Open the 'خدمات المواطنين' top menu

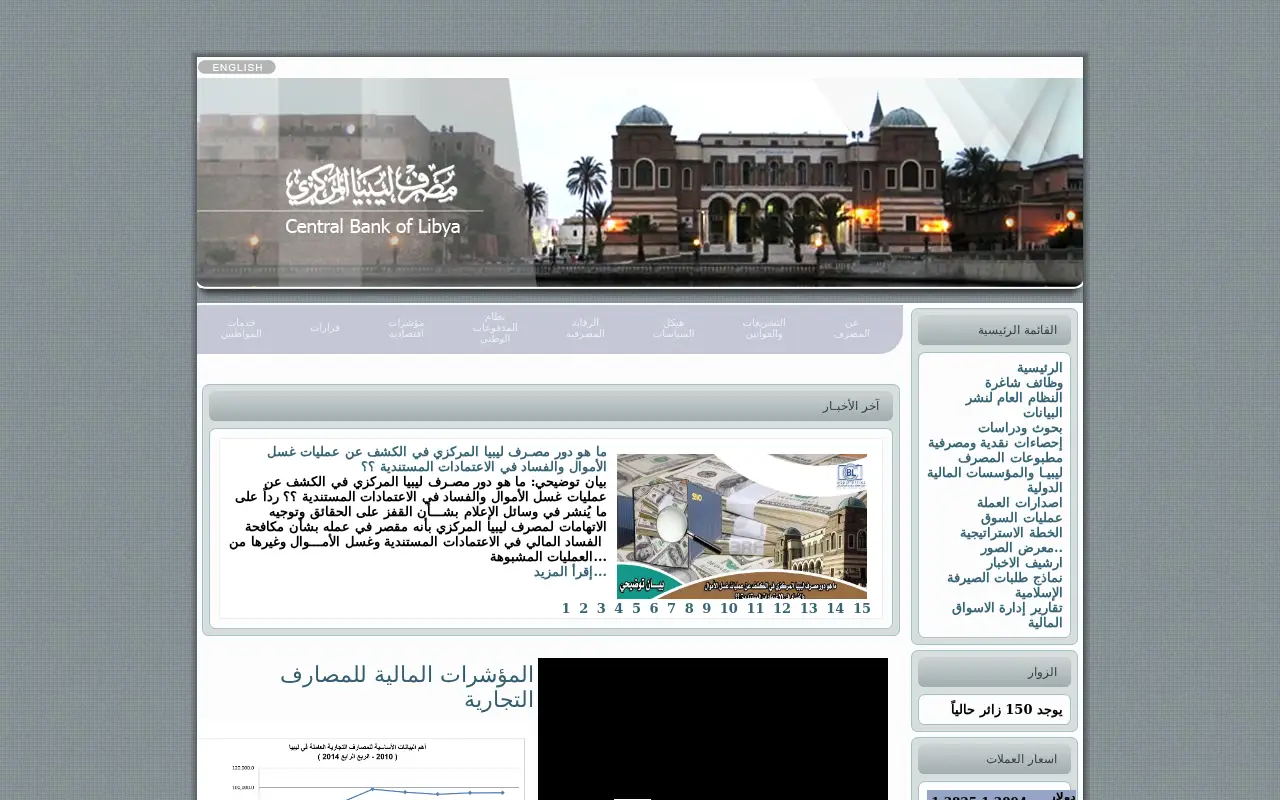point(241,328)
